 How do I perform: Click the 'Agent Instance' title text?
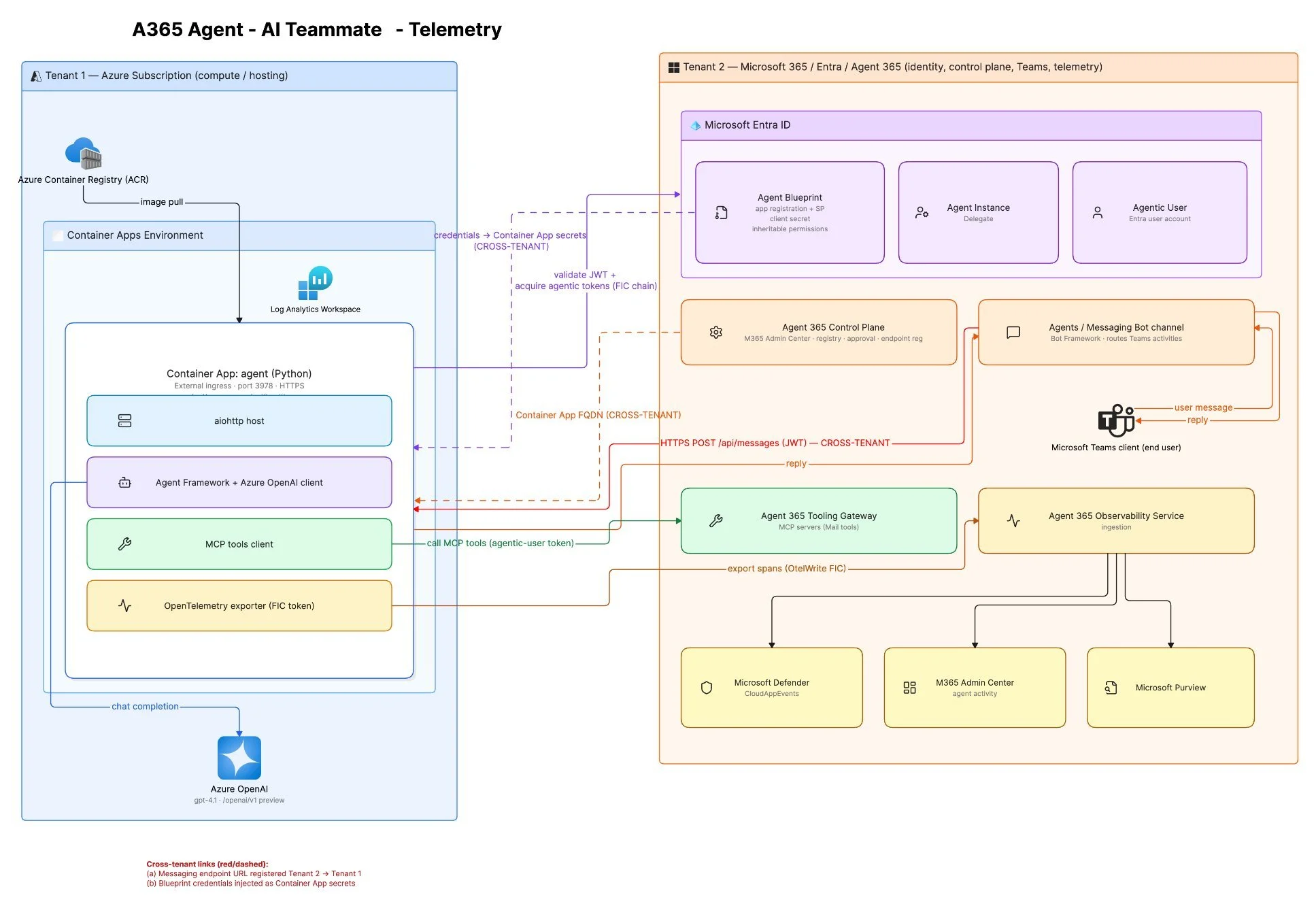[x=978, y=207]
